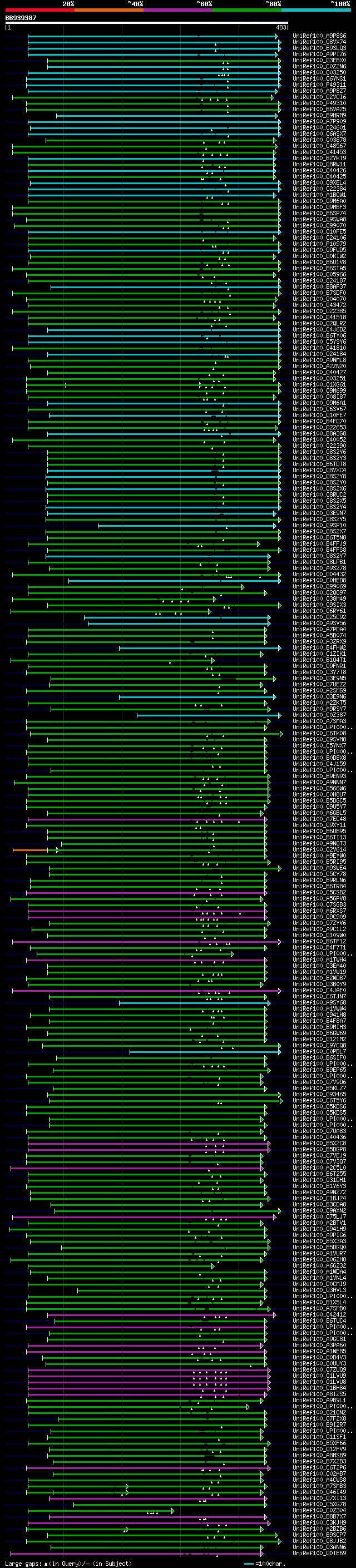Select the UniRef100_C6SV67 label
Screen dimensions: 356x1568
[x=319, y=409]
